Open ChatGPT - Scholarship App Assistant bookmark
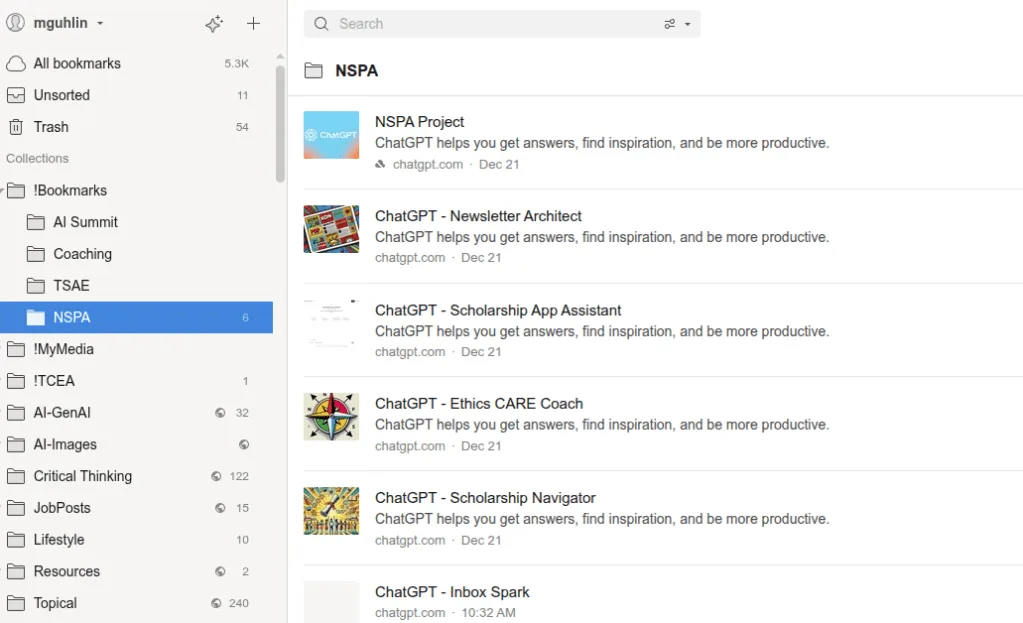The height and width of the screenshot is (623, 1023). pos(498,311)
